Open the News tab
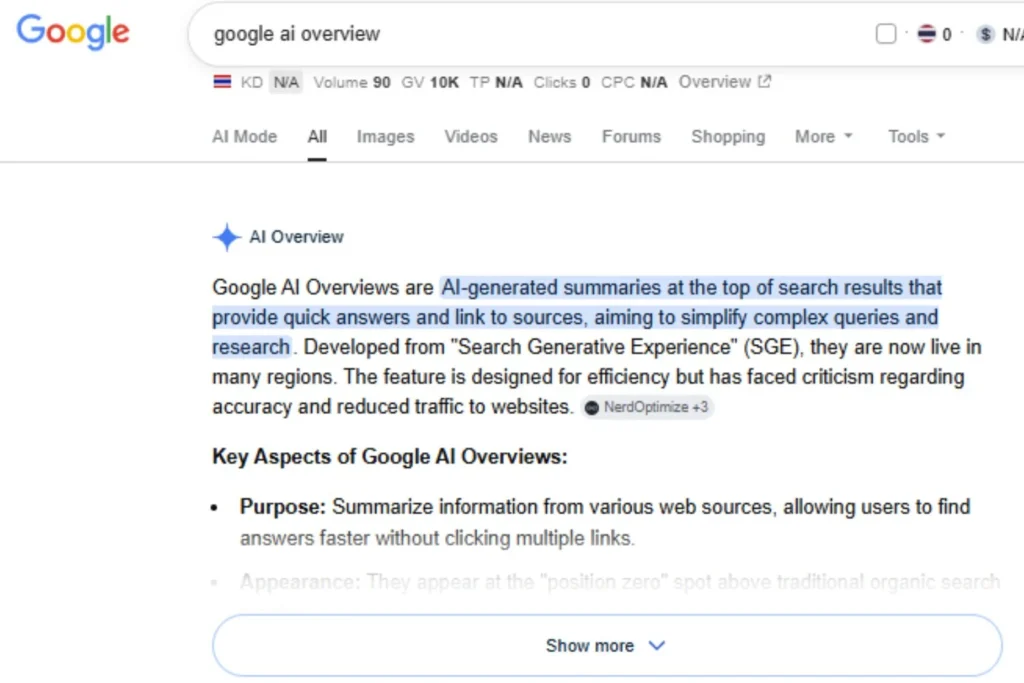The height and width of the screenshot is (683, 1024). (549, 136)
